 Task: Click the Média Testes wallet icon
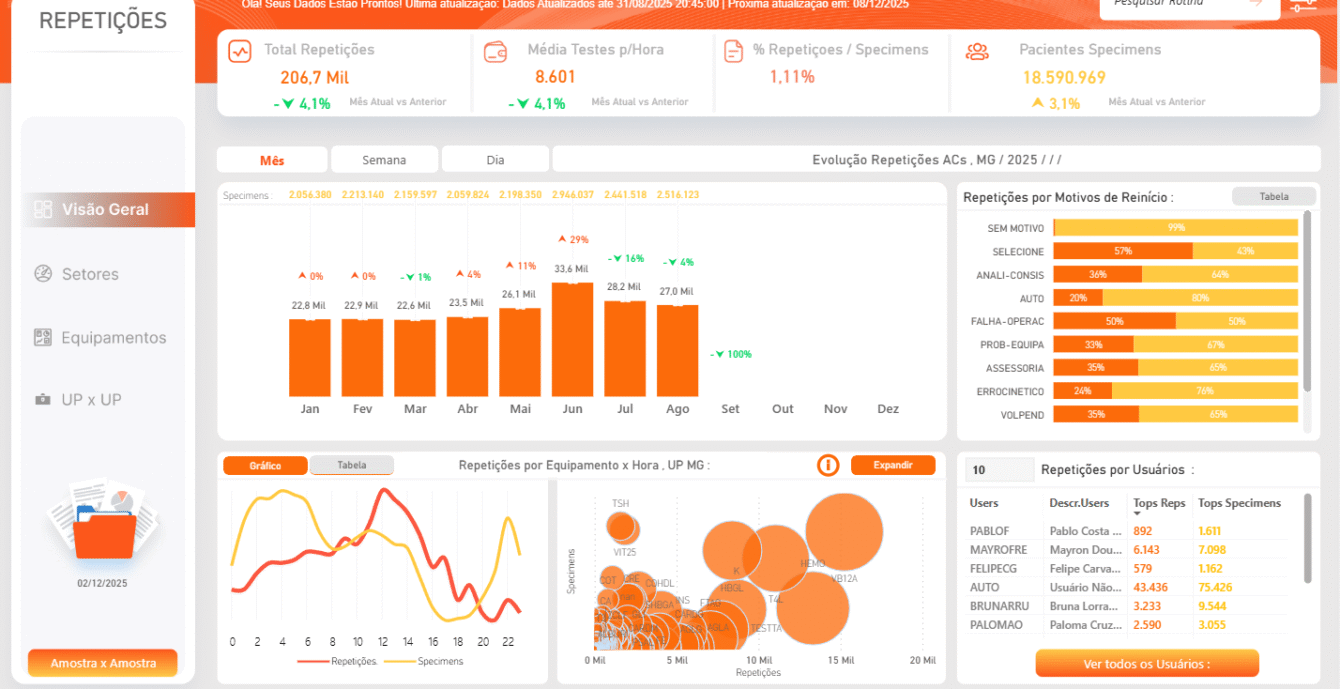click(495, 52)
